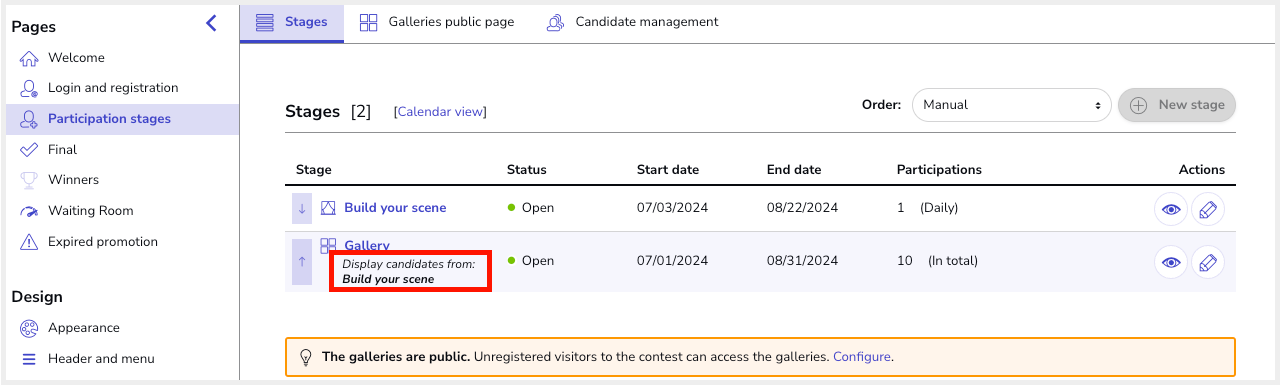Select Participation stages in the sidebar
The height and width of the screenshot is (386, 1280).
(x=122, y=119)
